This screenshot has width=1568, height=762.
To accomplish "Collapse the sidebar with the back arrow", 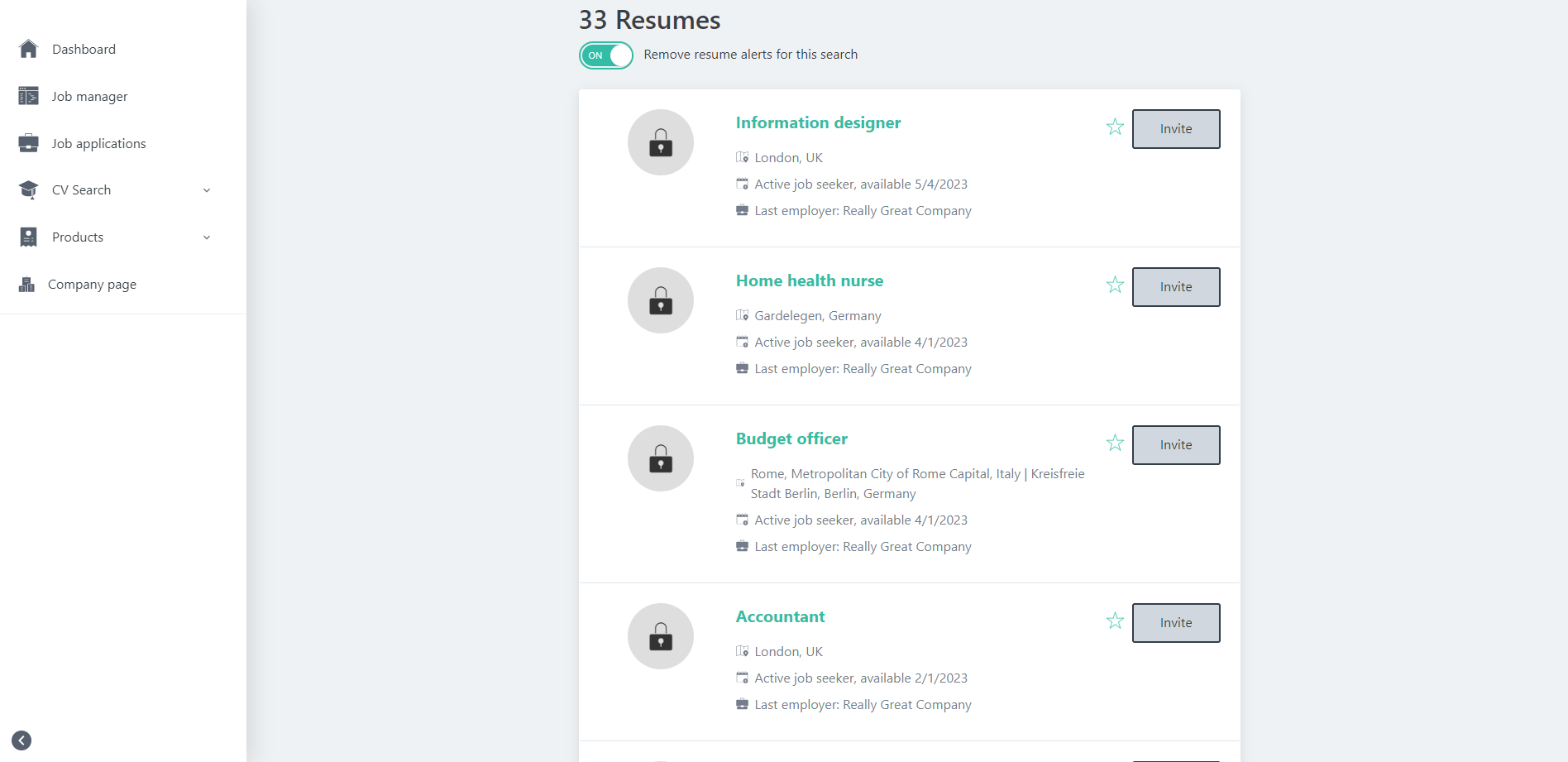I will tap(22, 740).
